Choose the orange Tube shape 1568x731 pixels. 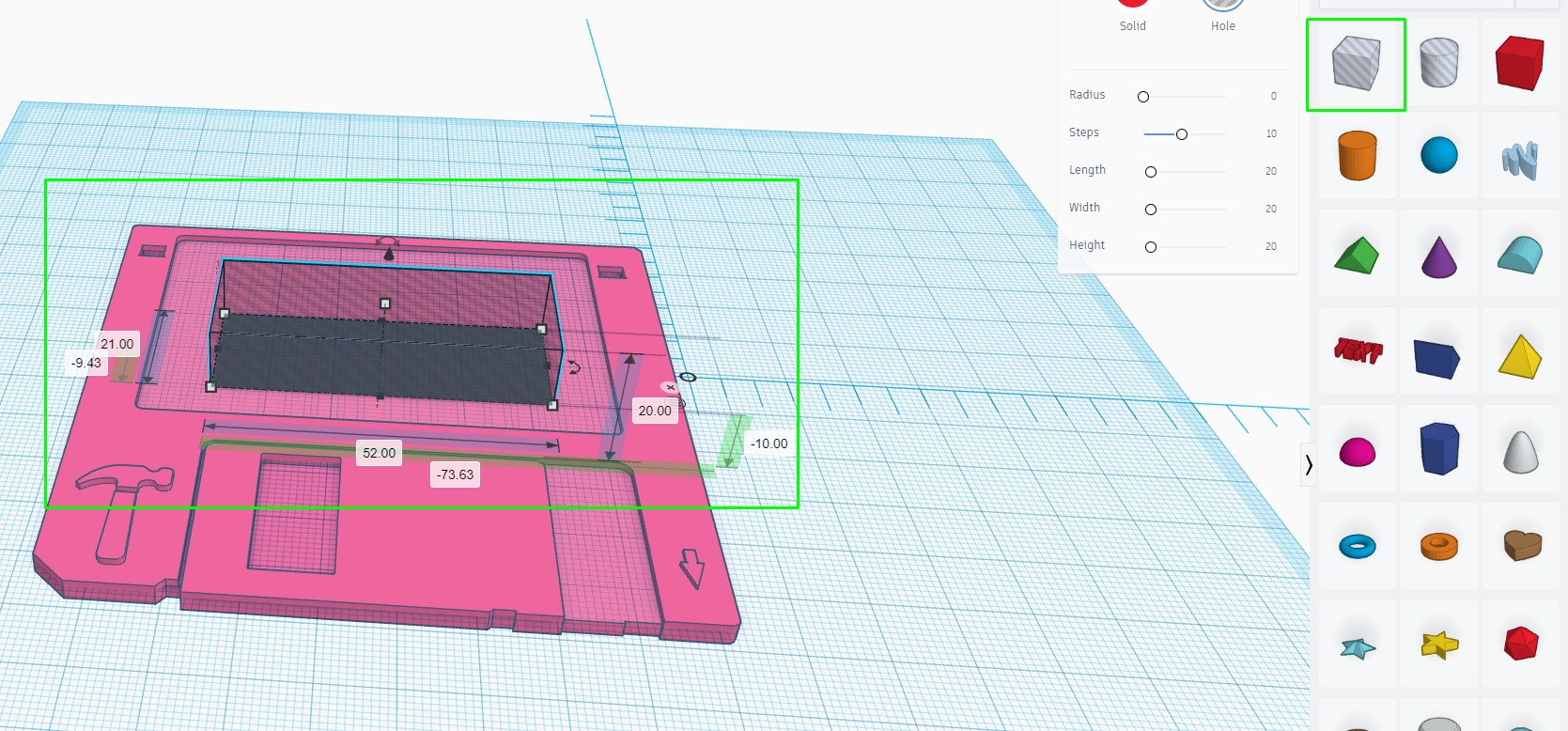click(x=1438, y=546)
